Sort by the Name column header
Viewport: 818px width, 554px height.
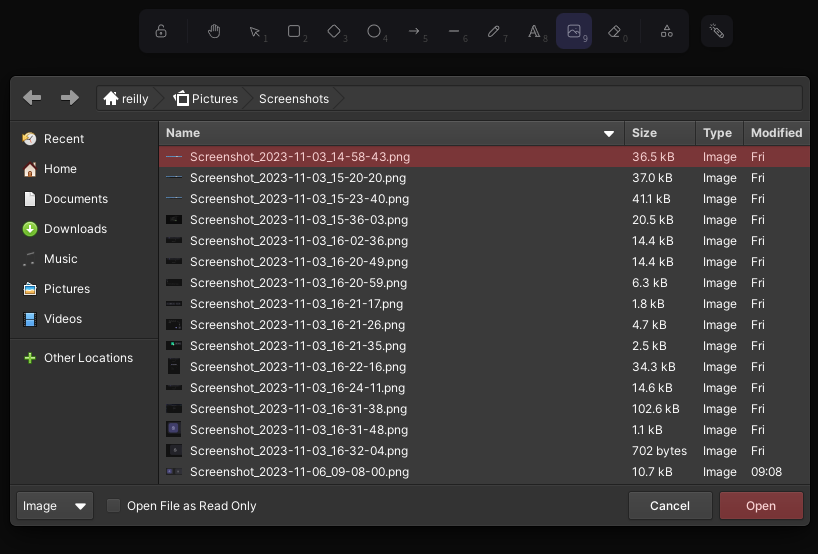coord(391,133)
